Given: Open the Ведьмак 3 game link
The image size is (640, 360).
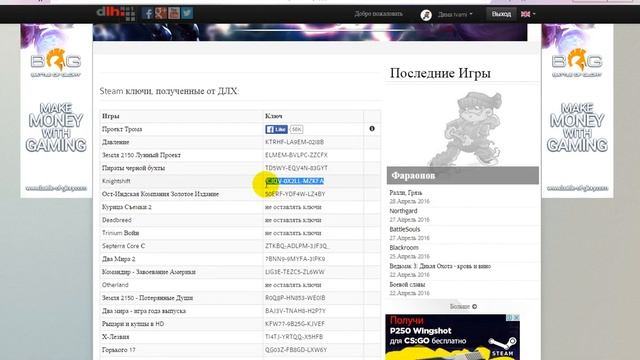Looking at the screenshot, I should pyautogui.click(x=440, y=266).
